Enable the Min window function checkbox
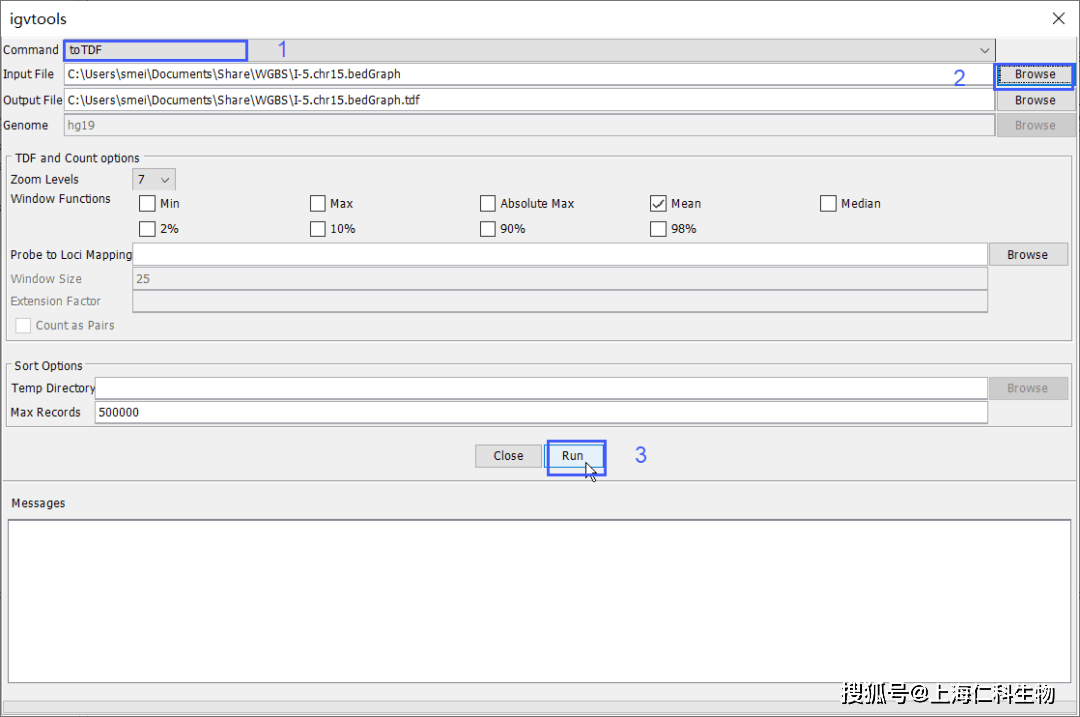 pyautogui.click(x=148, y=204)
